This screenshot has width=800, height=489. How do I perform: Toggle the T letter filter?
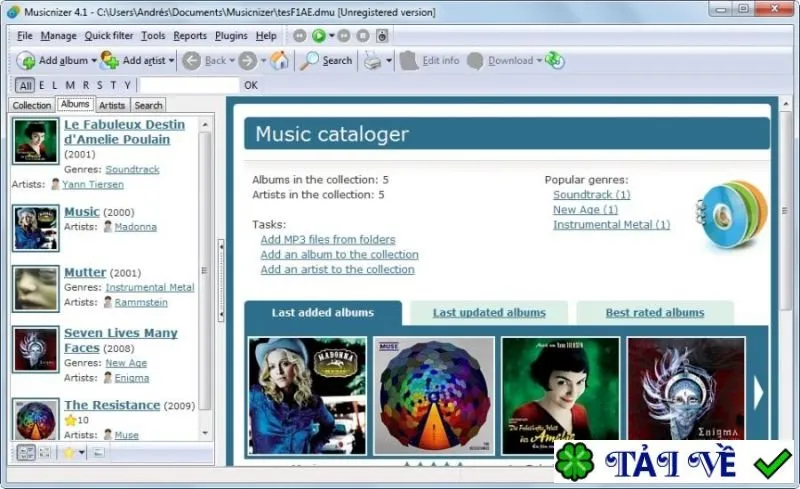[x=113, y=85]
